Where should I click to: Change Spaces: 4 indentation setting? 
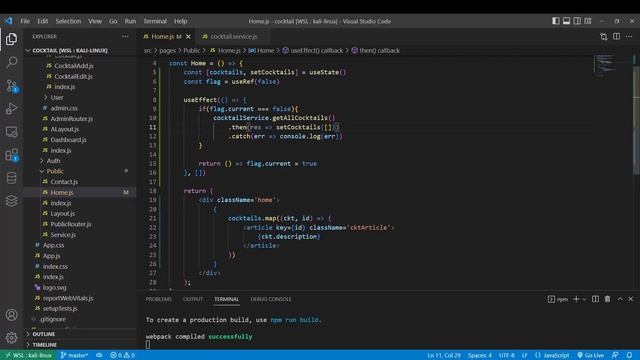pos(480,355)
